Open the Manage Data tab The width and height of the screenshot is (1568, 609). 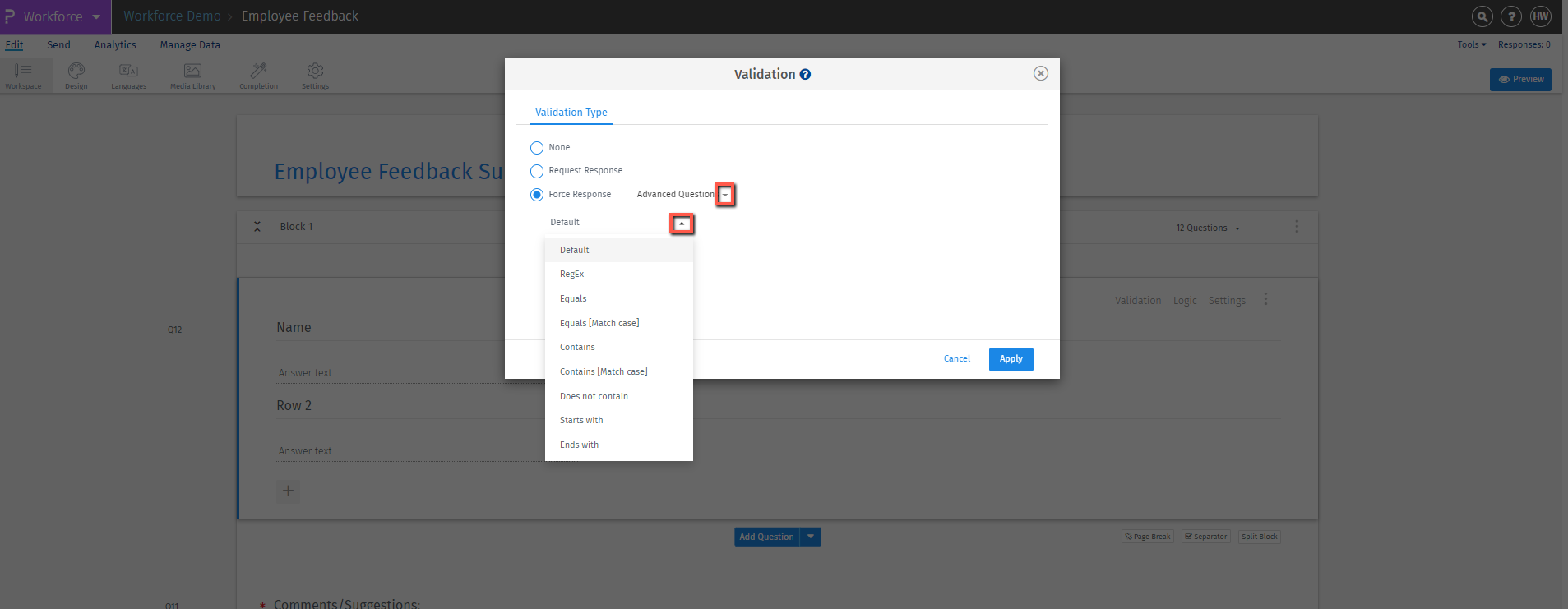190,45
